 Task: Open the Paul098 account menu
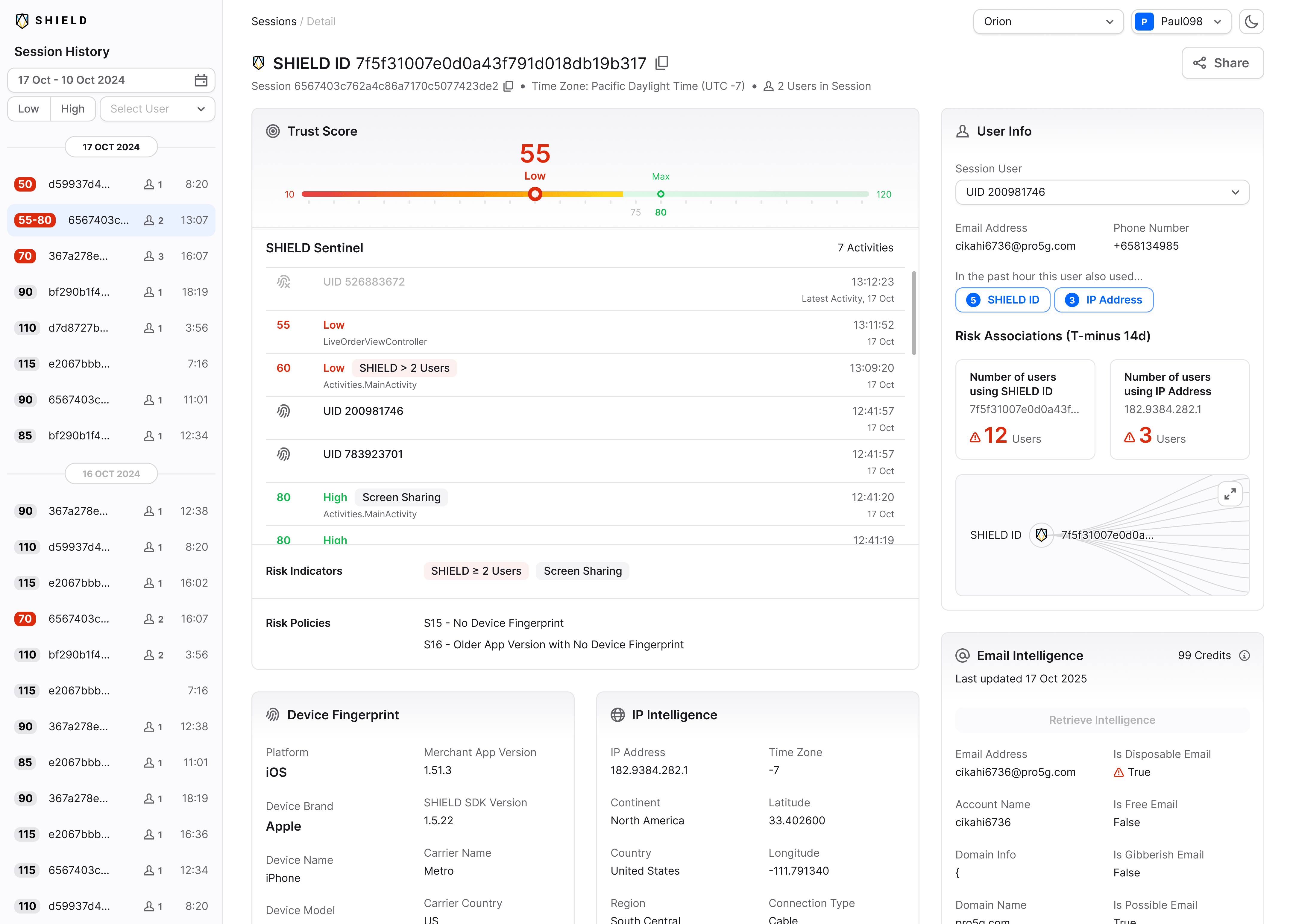(x=1181, y=22)
